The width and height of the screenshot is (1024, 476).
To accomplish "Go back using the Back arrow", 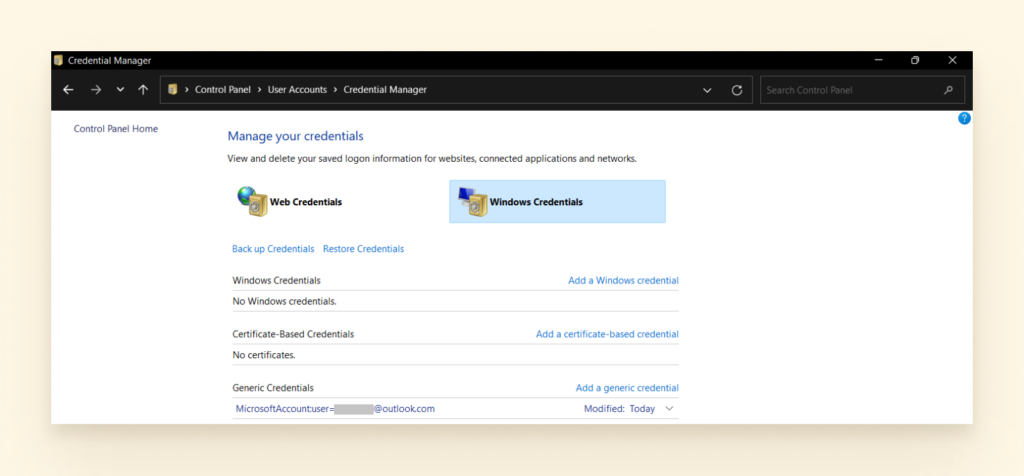I will 68,90.
